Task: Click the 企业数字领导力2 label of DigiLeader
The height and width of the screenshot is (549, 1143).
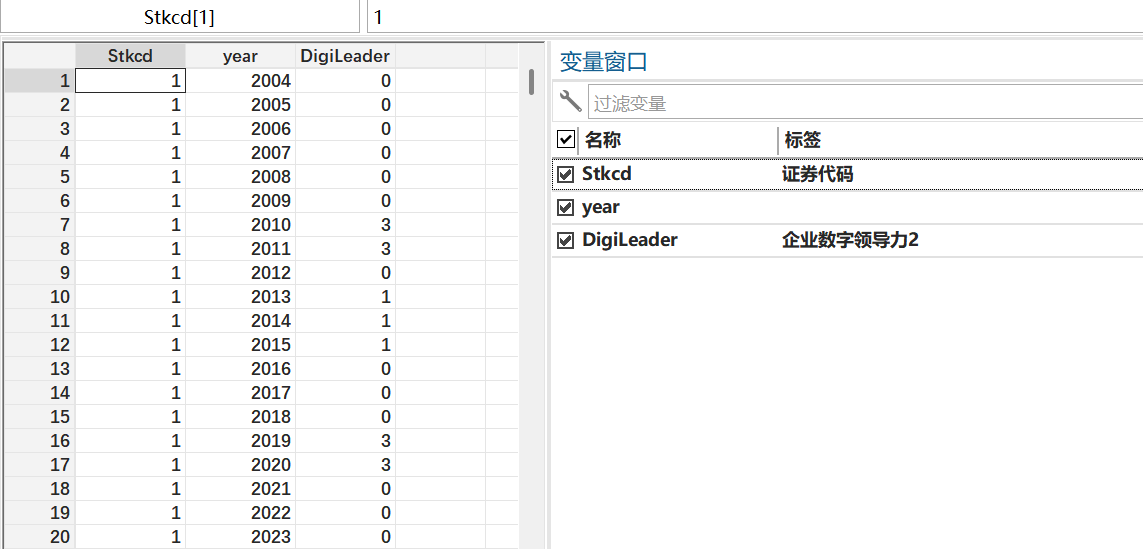Action: 850,240
